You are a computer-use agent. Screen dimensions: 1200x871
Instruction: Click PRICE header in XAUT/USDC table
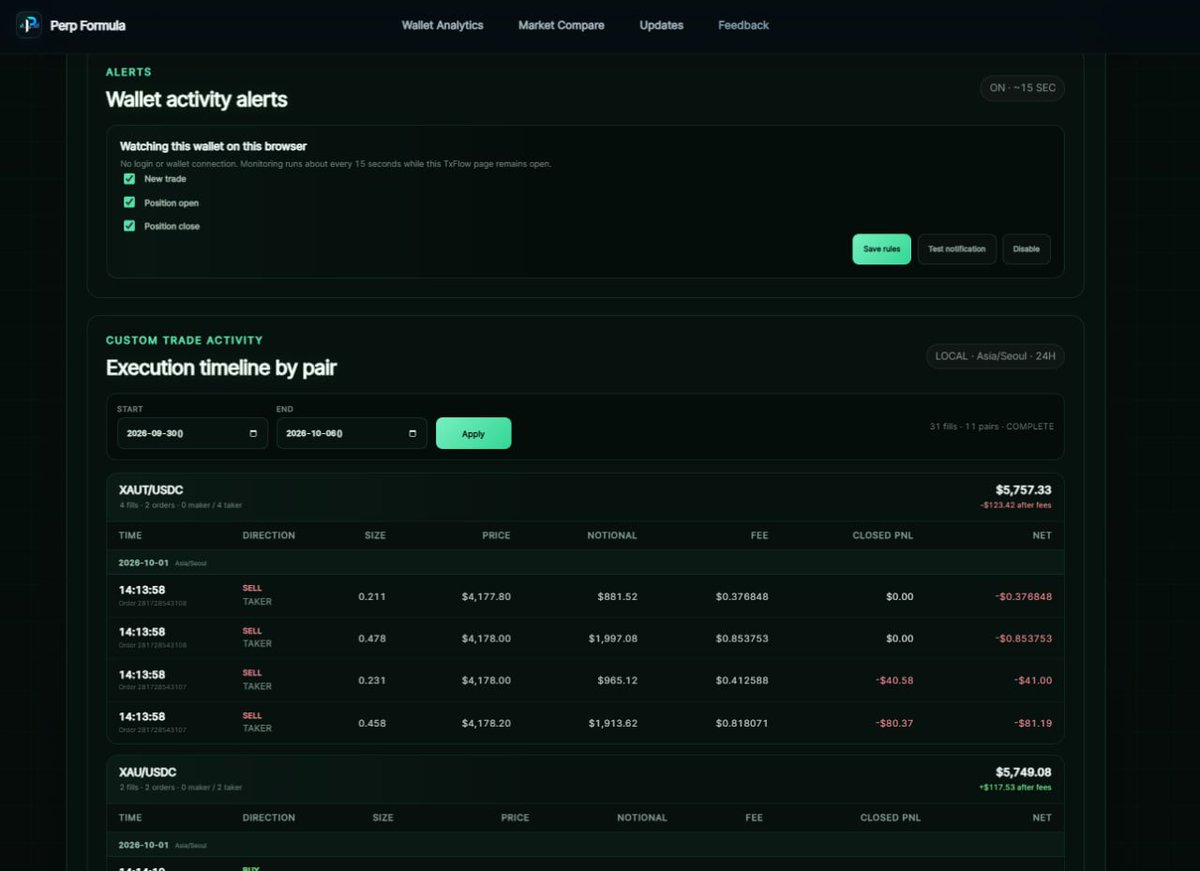point(496,535)
